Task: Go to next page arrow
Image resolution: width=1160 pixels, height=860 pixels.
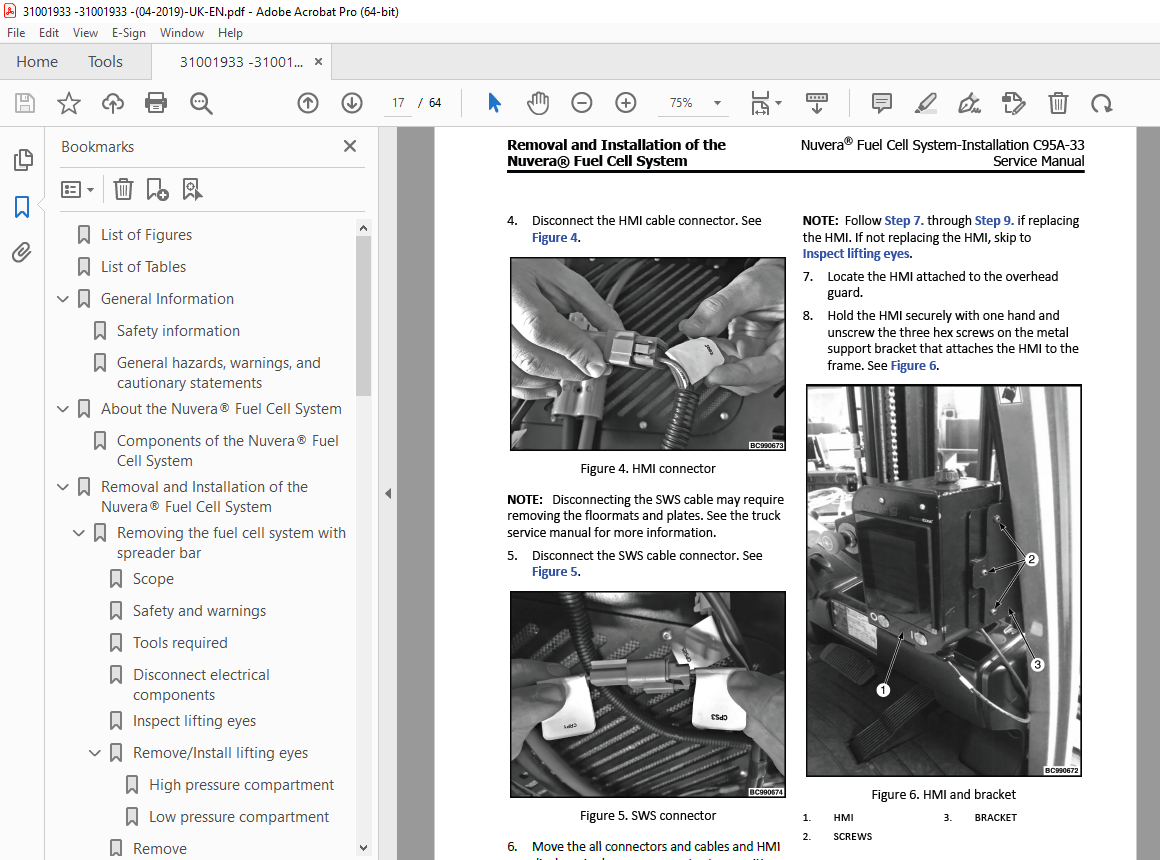Action: click(x=352, y=103)
